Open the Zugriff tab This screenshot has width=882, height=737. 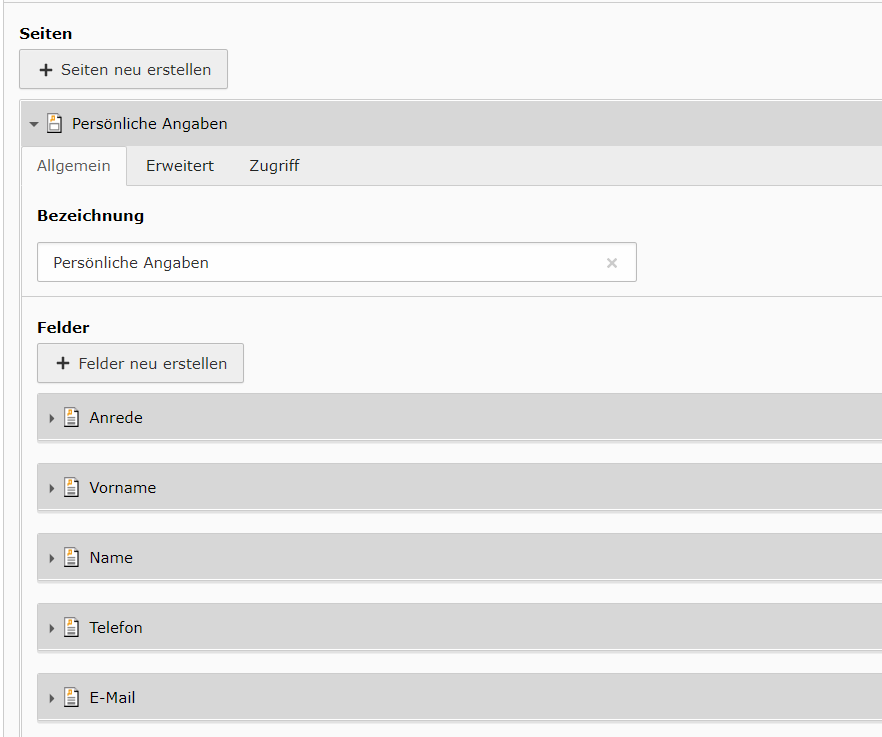274,165
